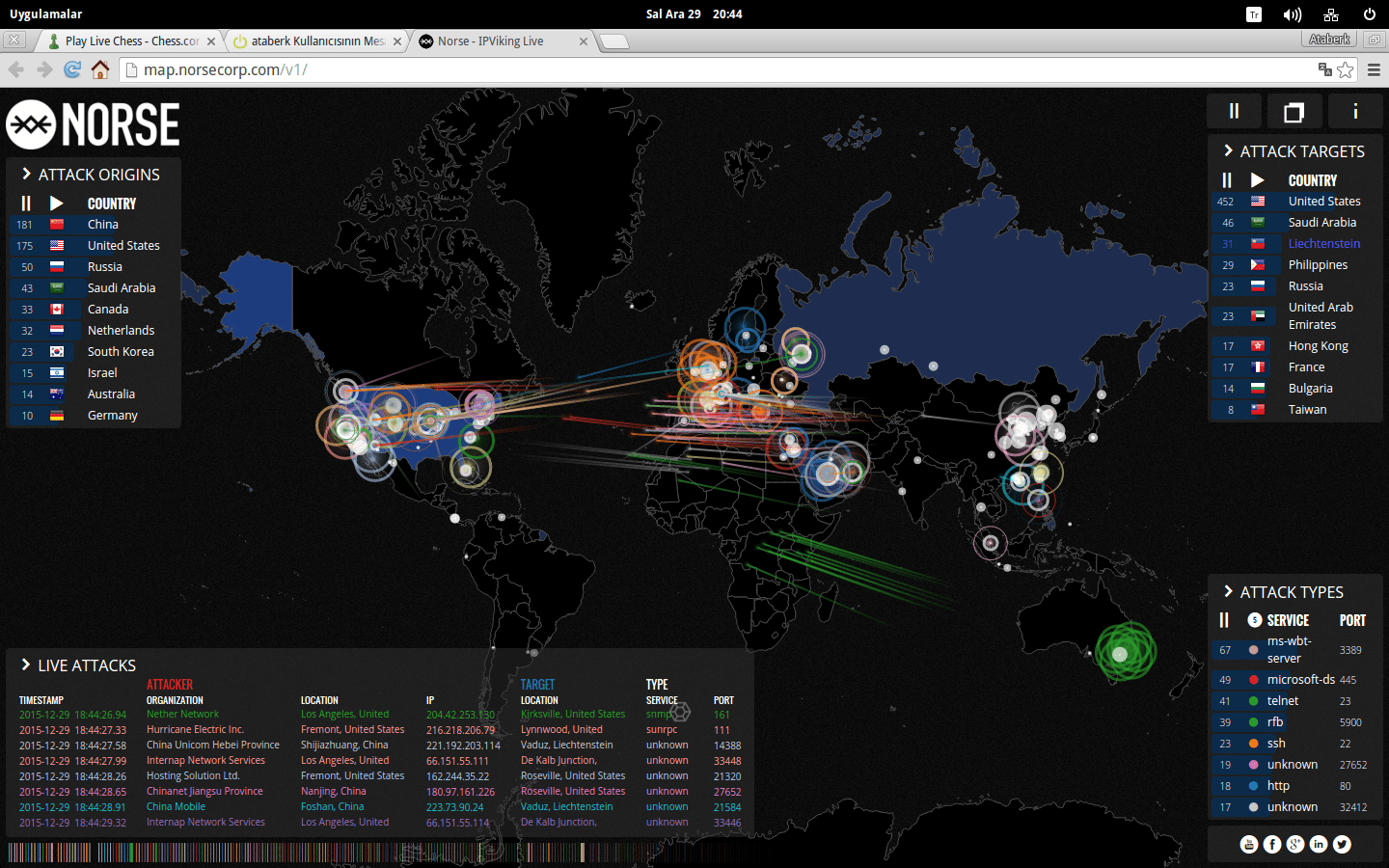Collapse the Attack Origins panel chevron
Screen dimensions: 1389x868
[26, 175]
